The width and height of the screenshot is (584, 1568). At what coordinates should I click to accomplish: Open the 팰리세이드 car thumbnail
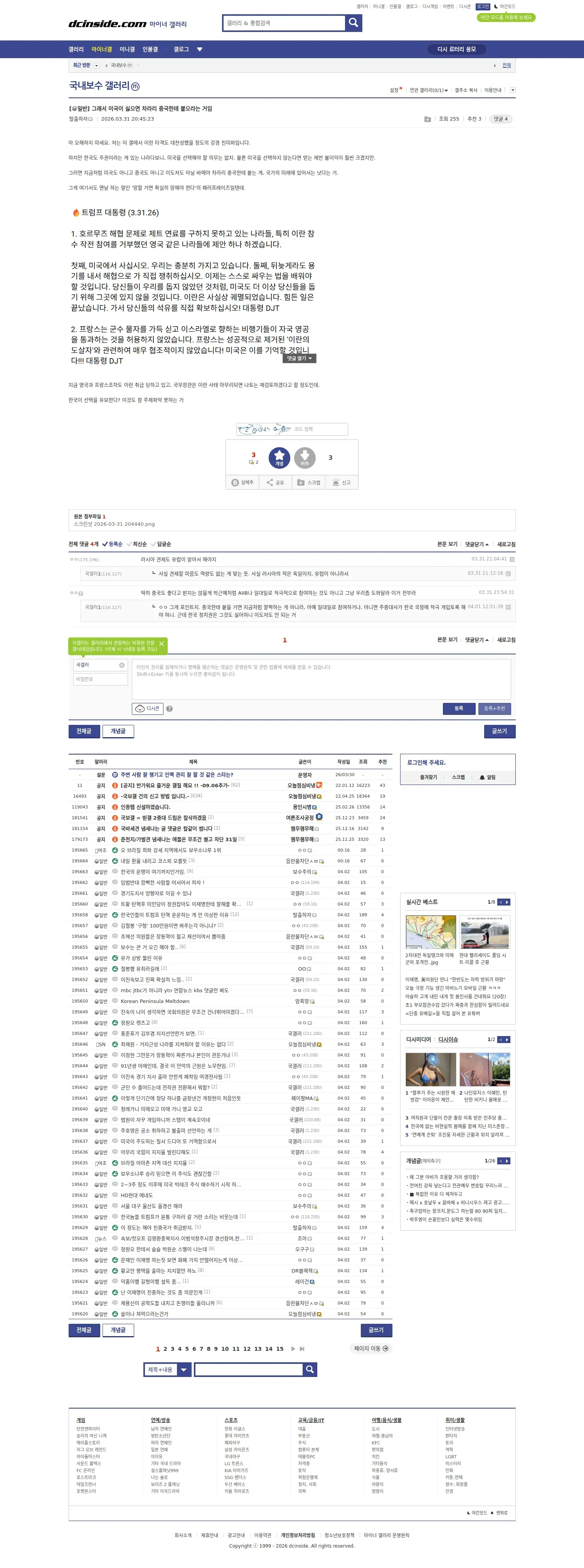pos(485,931)
